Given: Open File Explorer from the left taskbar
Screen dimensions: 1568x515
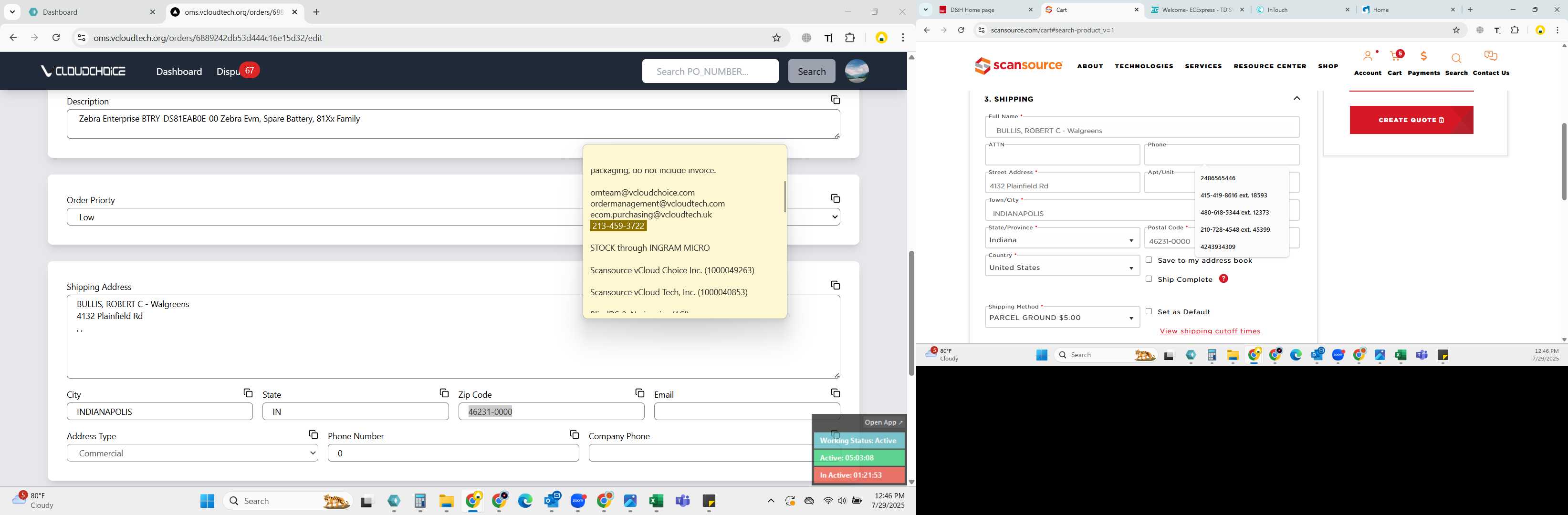Looking at the screenshot, I should (446, 501).
